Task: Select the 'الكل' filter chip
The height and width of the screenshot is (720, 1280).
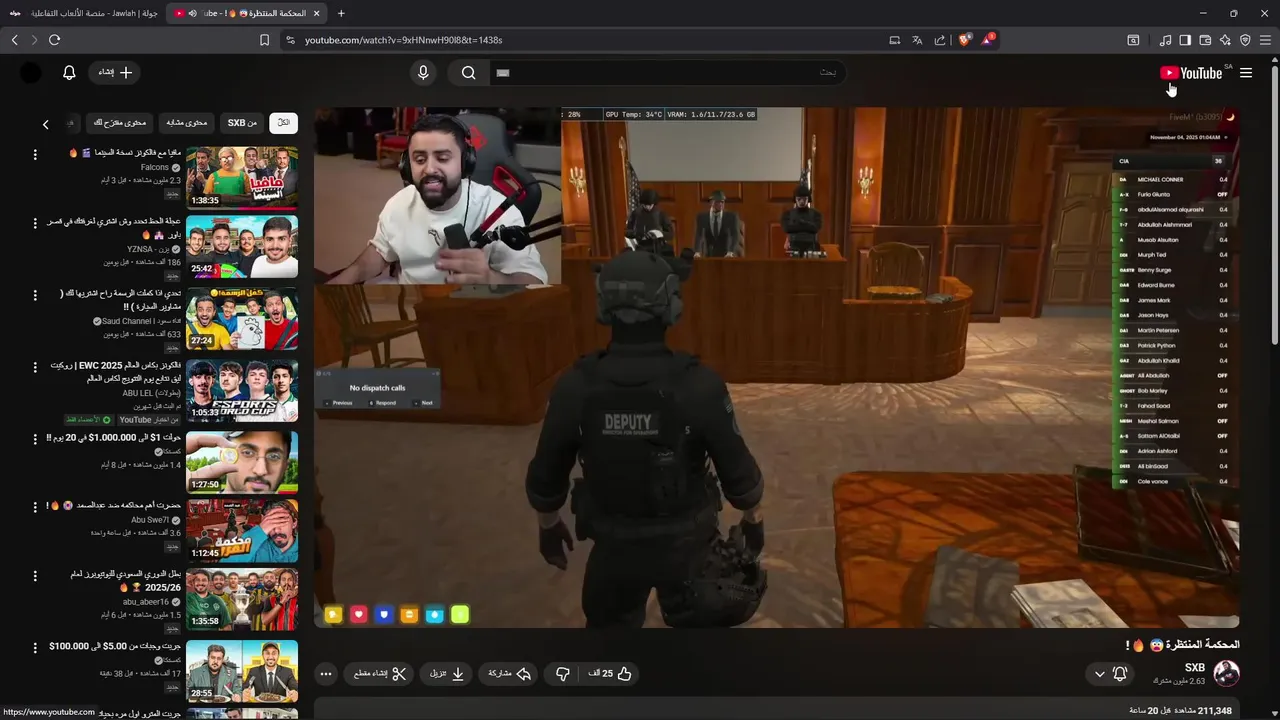Action: (x=284, y=123)
